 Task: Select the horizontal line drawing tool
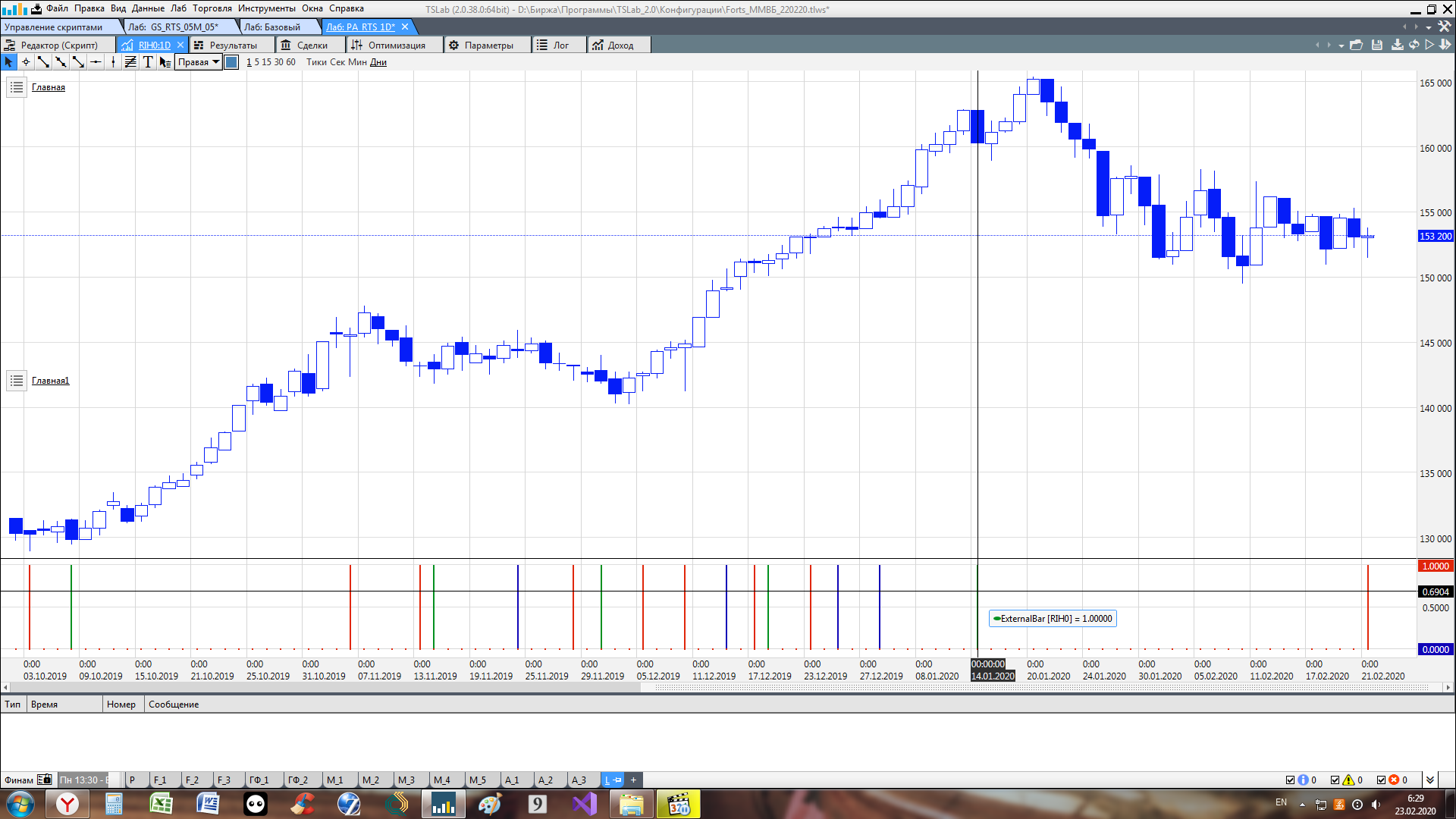[96, 62]
